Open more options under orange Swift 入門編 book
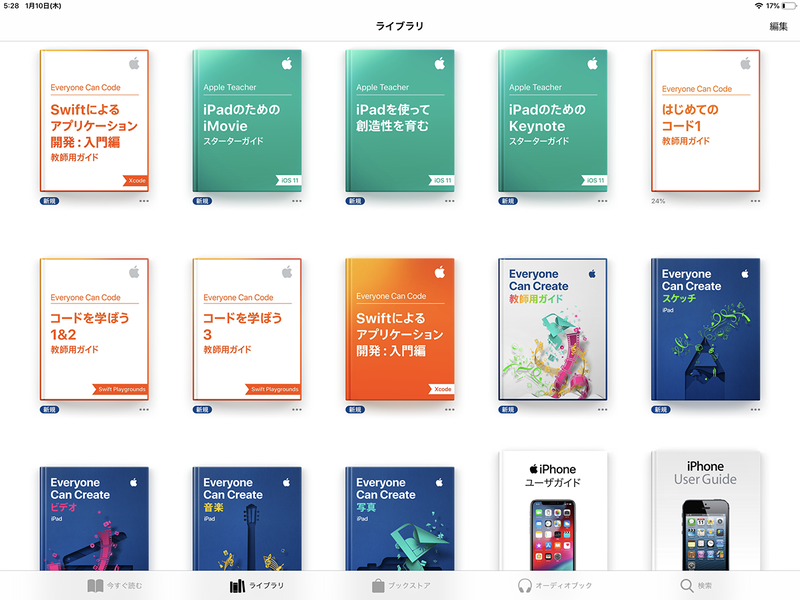The image size is (800, 600). (x=449, y=410)
